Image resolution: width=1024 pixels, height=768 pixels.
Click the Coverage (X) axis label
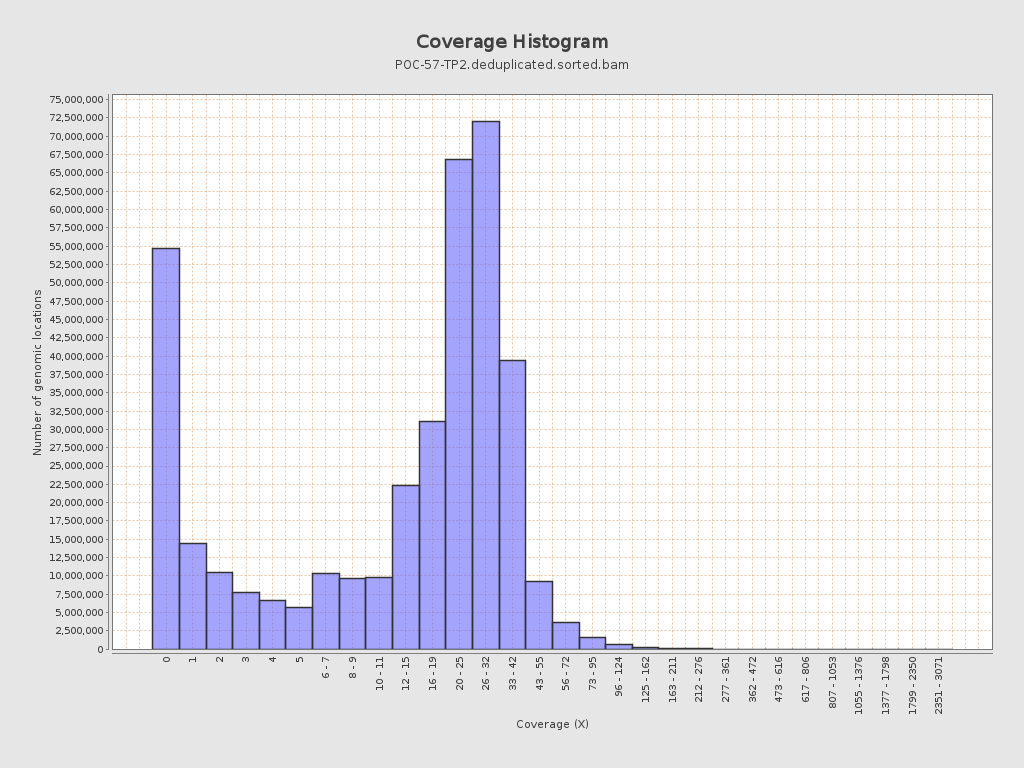pos(552,724)
